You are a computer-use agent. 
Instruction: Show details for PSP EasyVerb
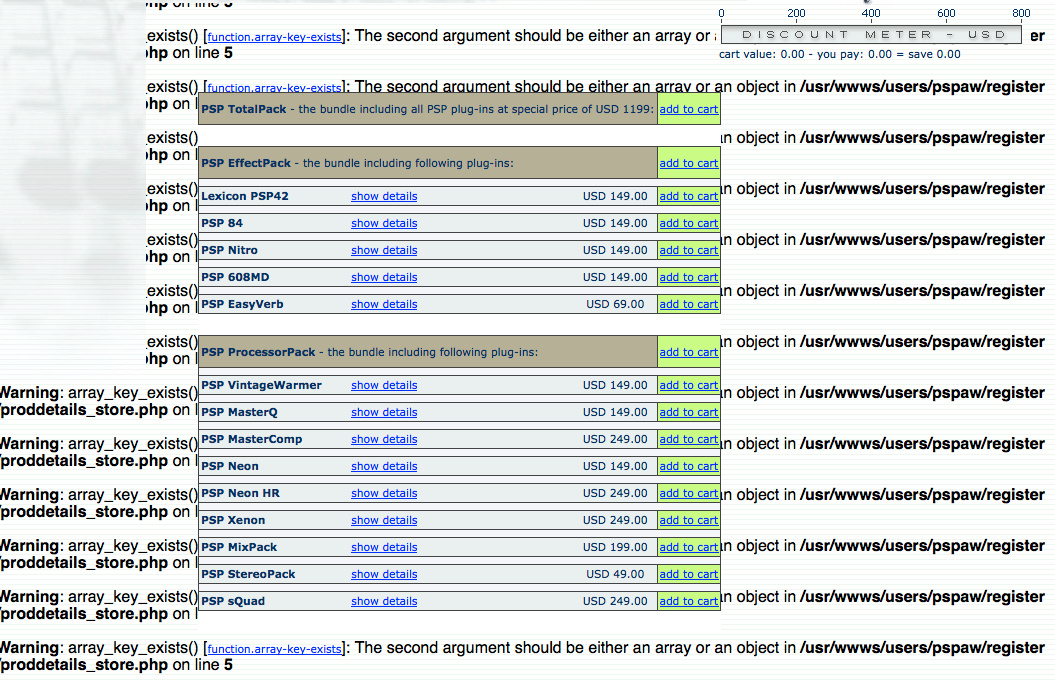[x=384, y=303]
